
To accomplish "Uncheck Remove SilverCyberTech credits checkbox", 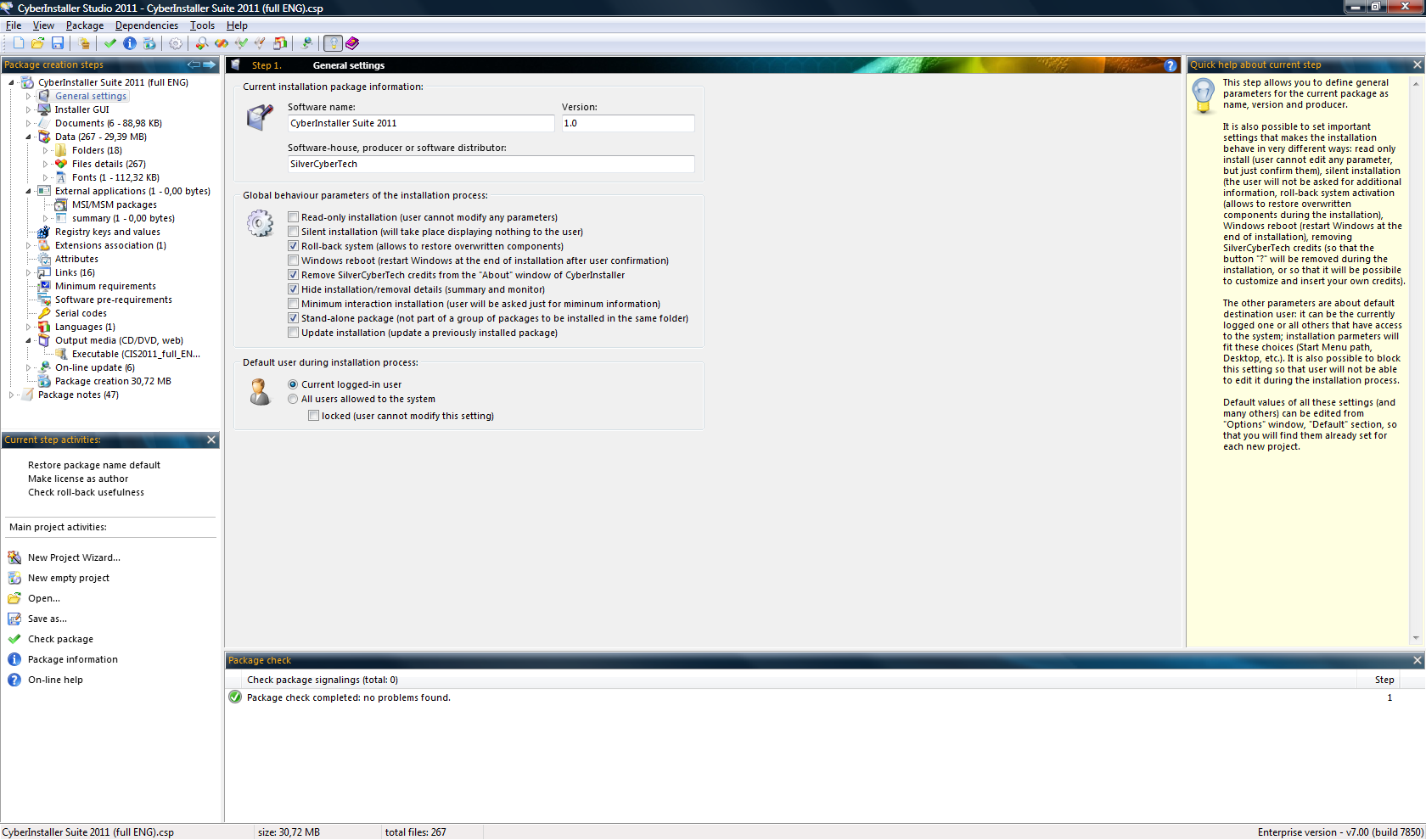I will click(x=293, y=275).
